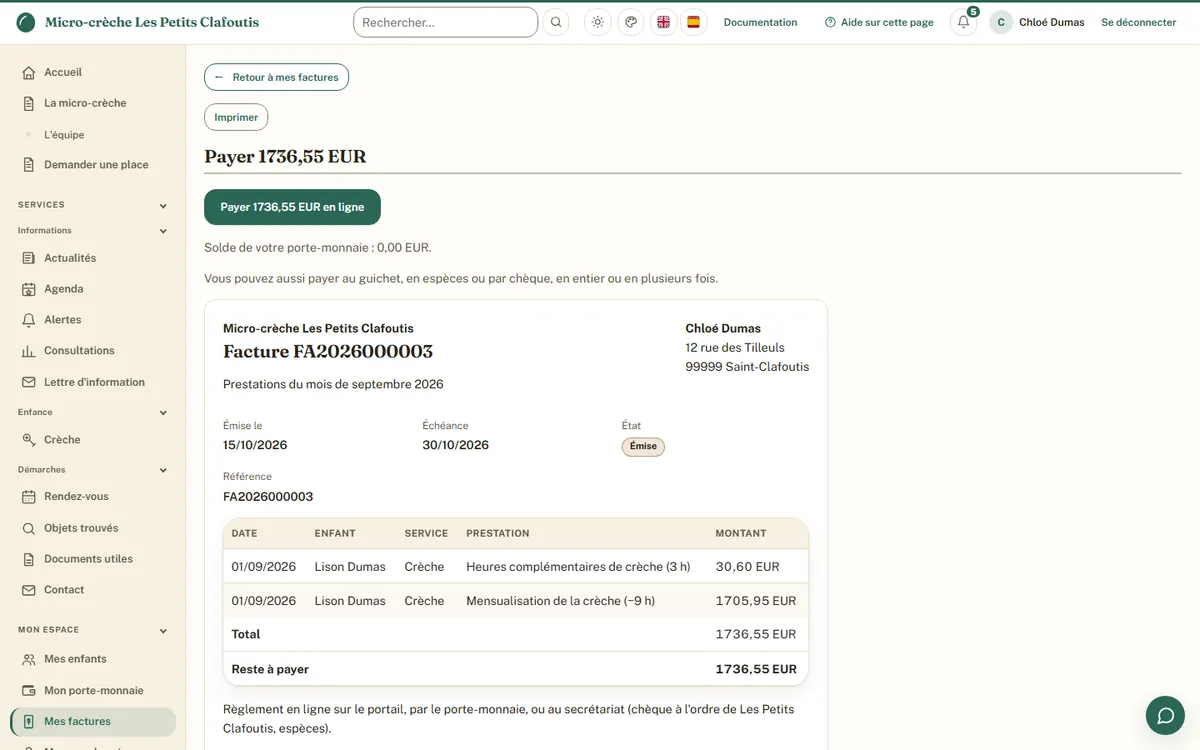This screenshot has width=1200, height=750.
Task: Switch language to English flag
Action: coord(663,22)
